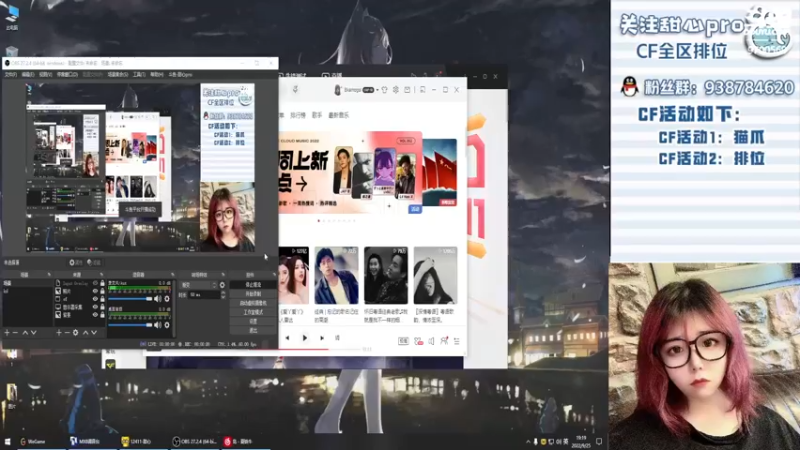Click the 开始录制 button in OBS

point(253,294)
